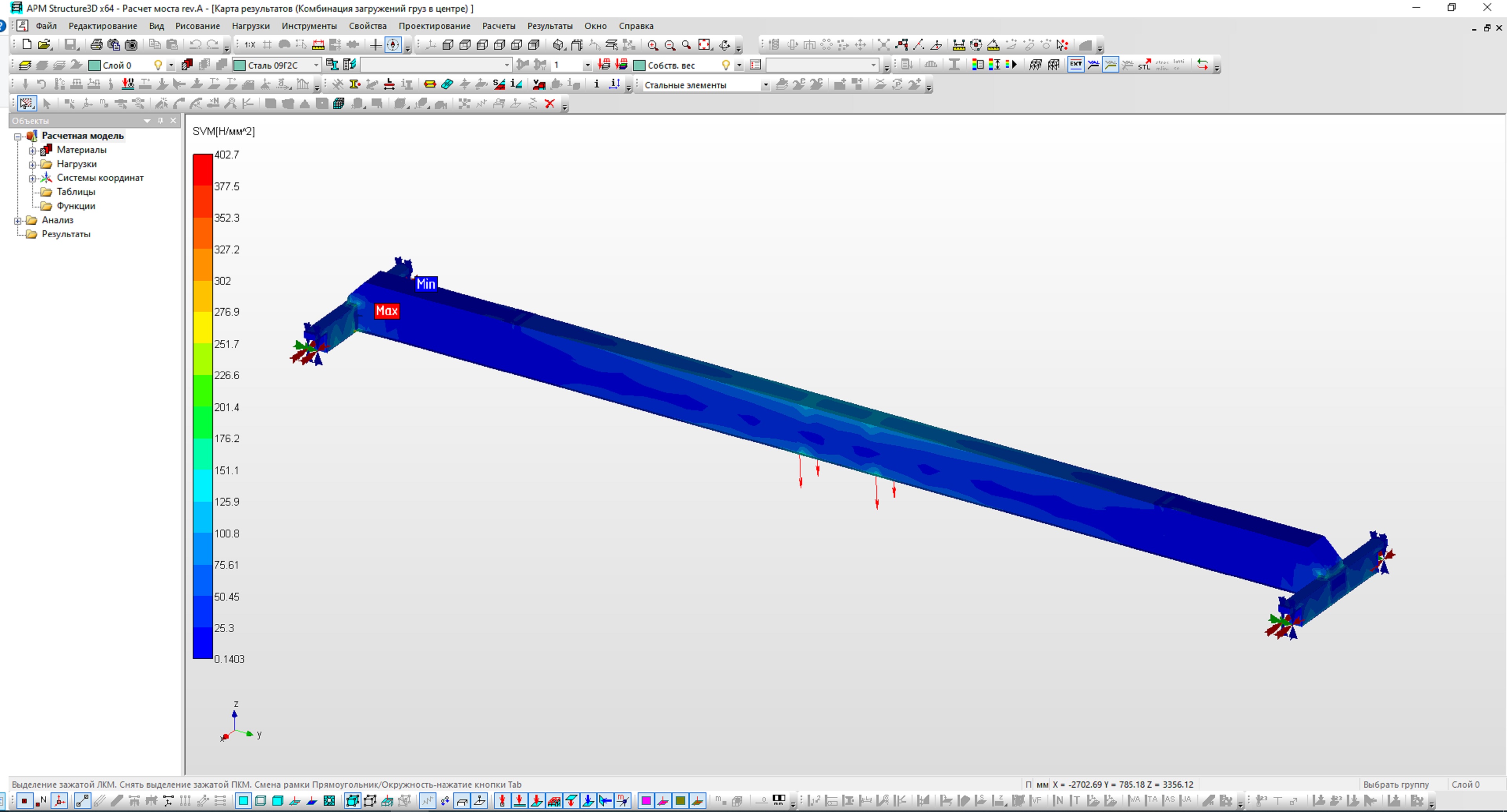Close the Объекты panel
The image size is (1507, 812).
pyautogui.click(x=173, y=120)
